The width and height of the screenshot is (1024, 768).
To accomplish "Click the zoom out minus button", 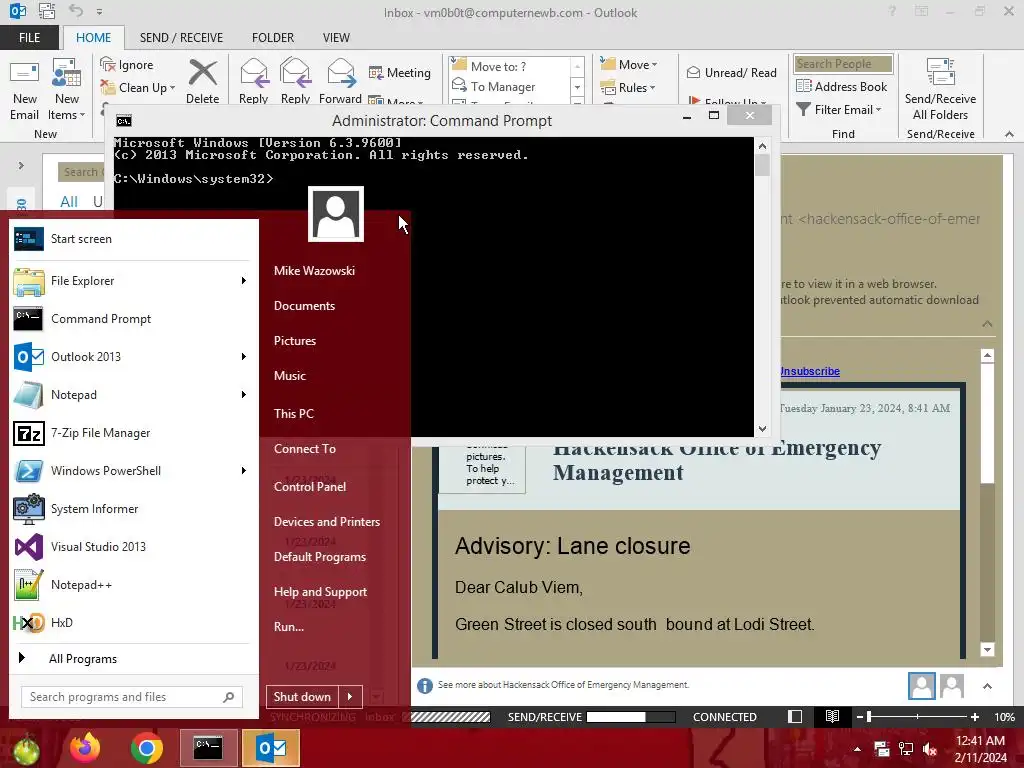I will pyautogui.click(x=860, y=716).
